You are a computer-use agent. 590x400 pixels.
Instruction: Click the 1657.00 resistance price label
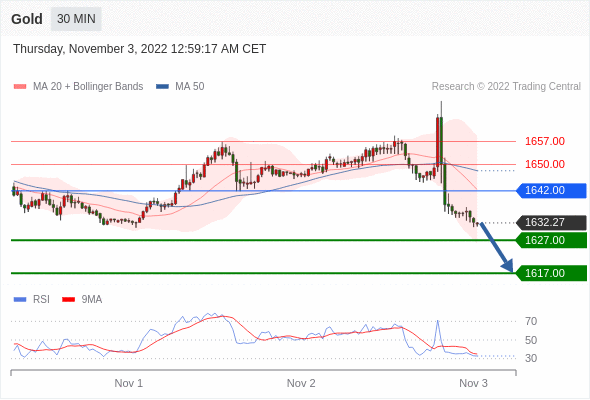544,141
